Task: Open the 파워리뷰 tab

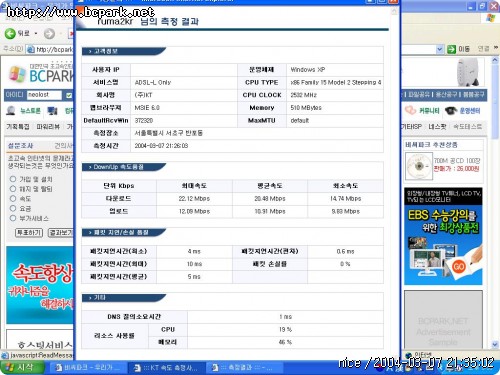Action: click(48, 127)
